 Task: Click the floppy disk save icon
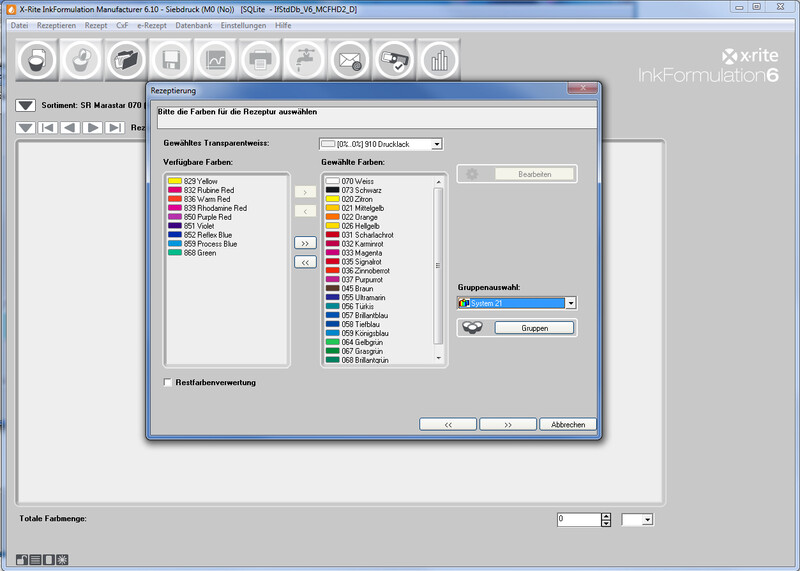[x=171, y=60]
